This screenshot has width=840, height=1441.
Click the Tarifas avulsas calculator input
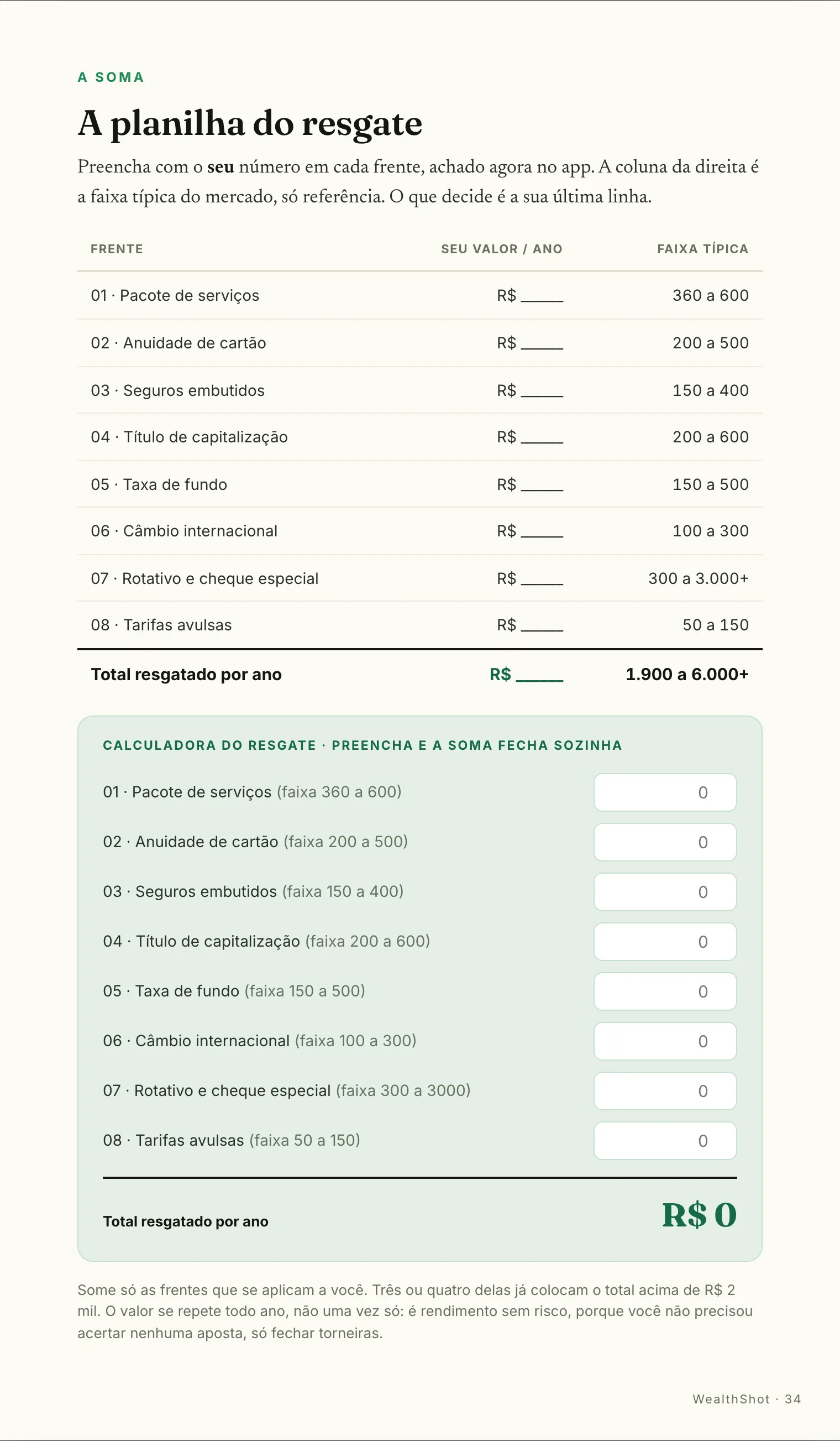point(665,1140)
